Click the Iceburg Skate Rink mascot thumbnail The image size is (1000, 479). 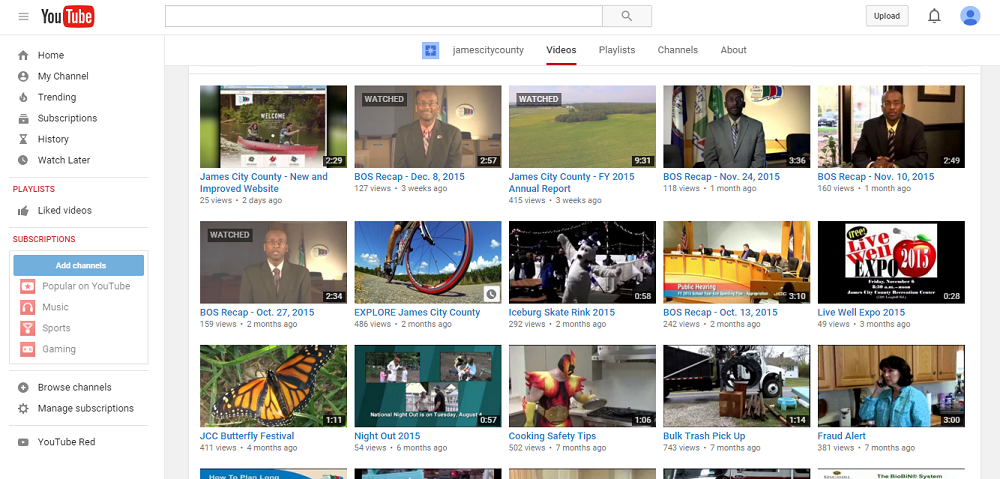pos(582,262)
